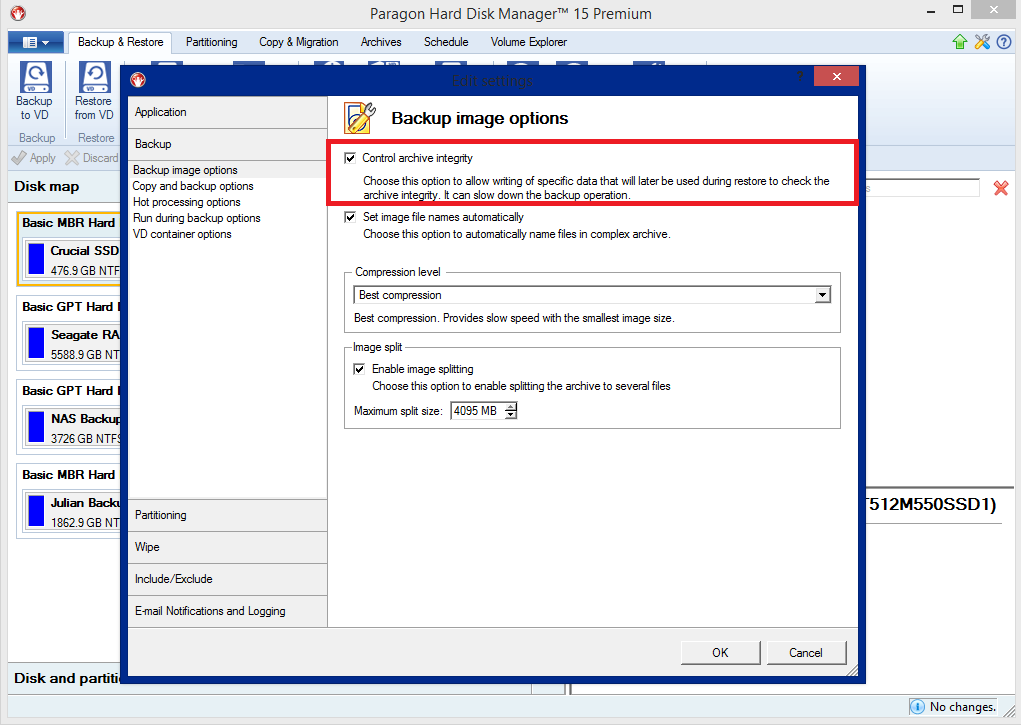
Task: Open the Schedule ribbon tab
Action: pyautogui.click(x=446, y=42)
